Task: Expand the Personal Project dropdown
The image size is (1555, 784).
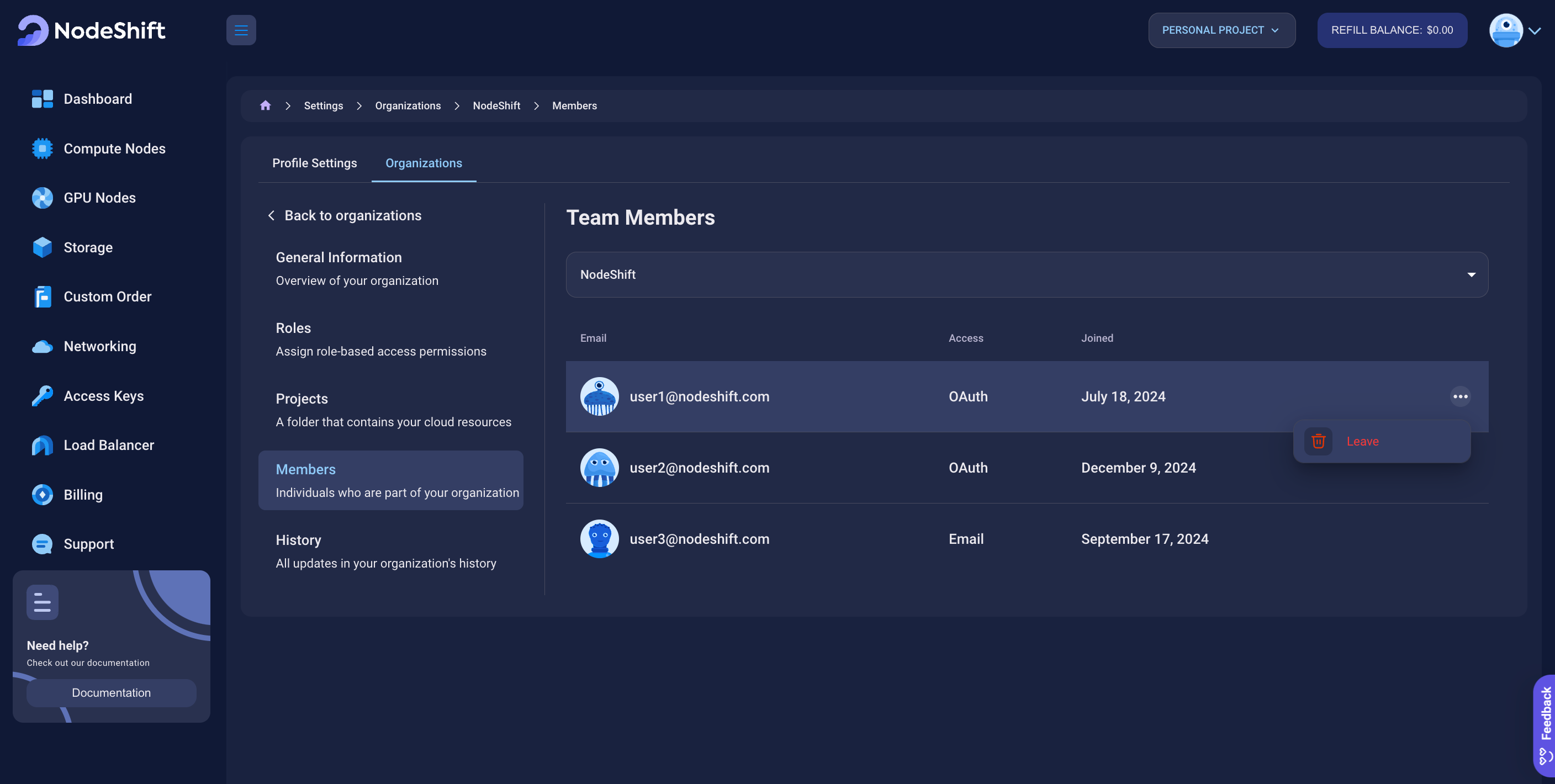Action: coord(1222,30)
